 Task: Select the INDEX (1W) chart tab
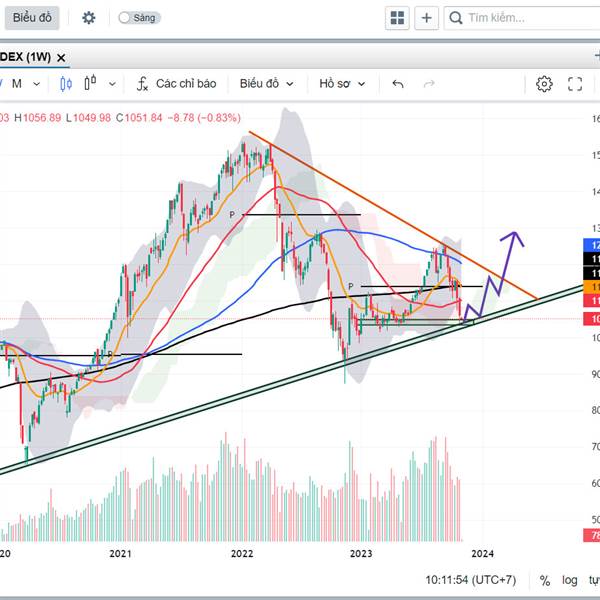(x=26, y=57)
